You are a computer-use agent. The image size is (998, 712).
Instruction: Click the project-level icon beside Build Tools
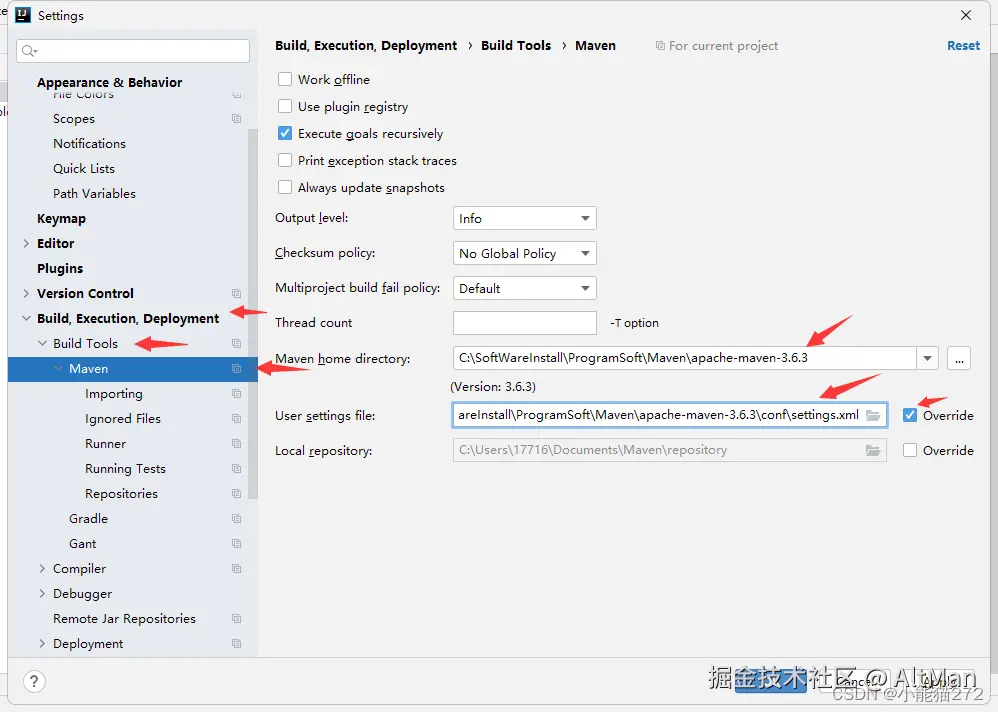point(237,344)
